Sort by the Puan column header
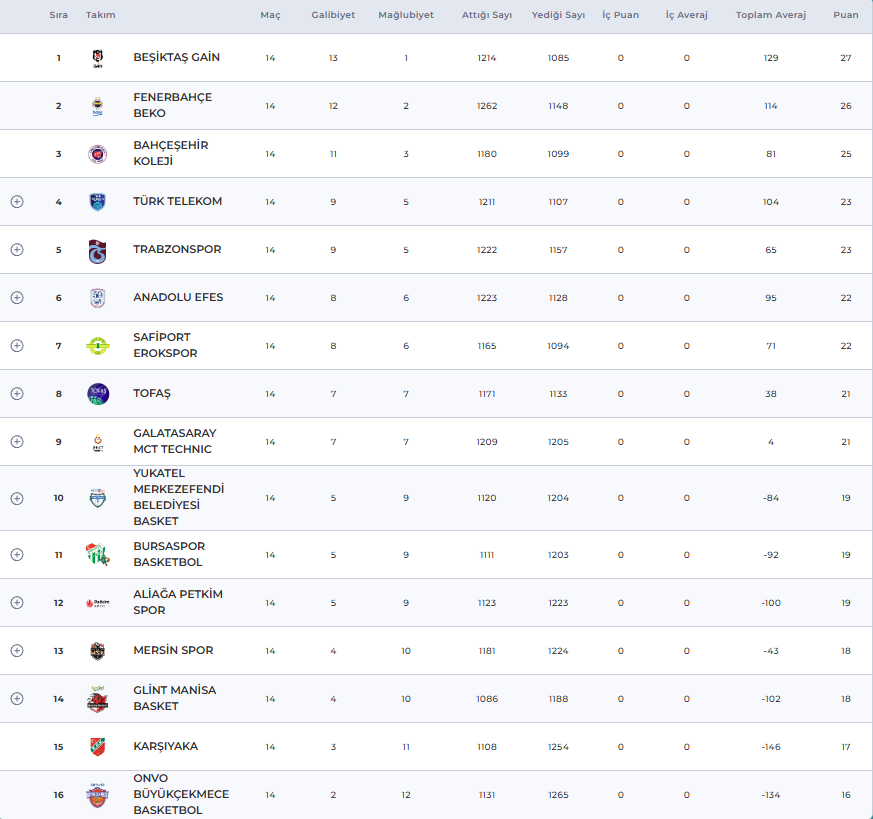Screen dimensions: 873x819 point(845,16)
